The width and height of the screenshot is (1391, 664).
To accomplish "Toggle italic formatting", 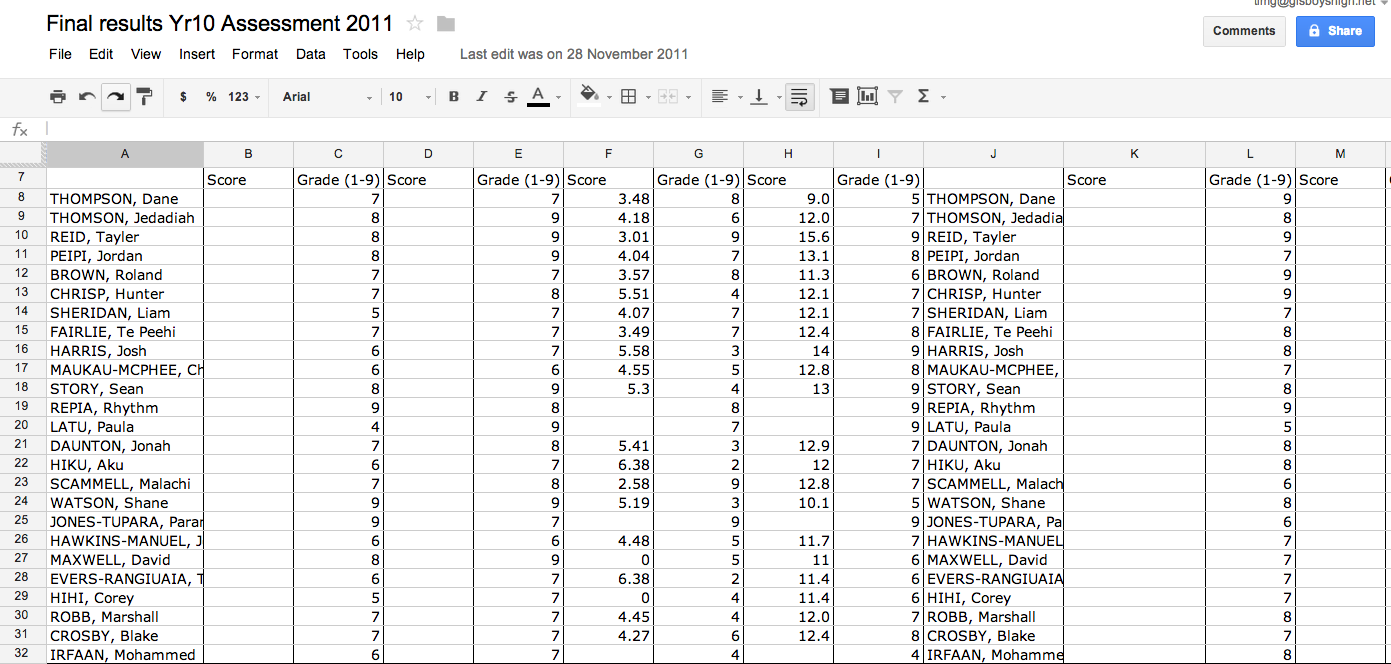I will (x=481, y=97).
